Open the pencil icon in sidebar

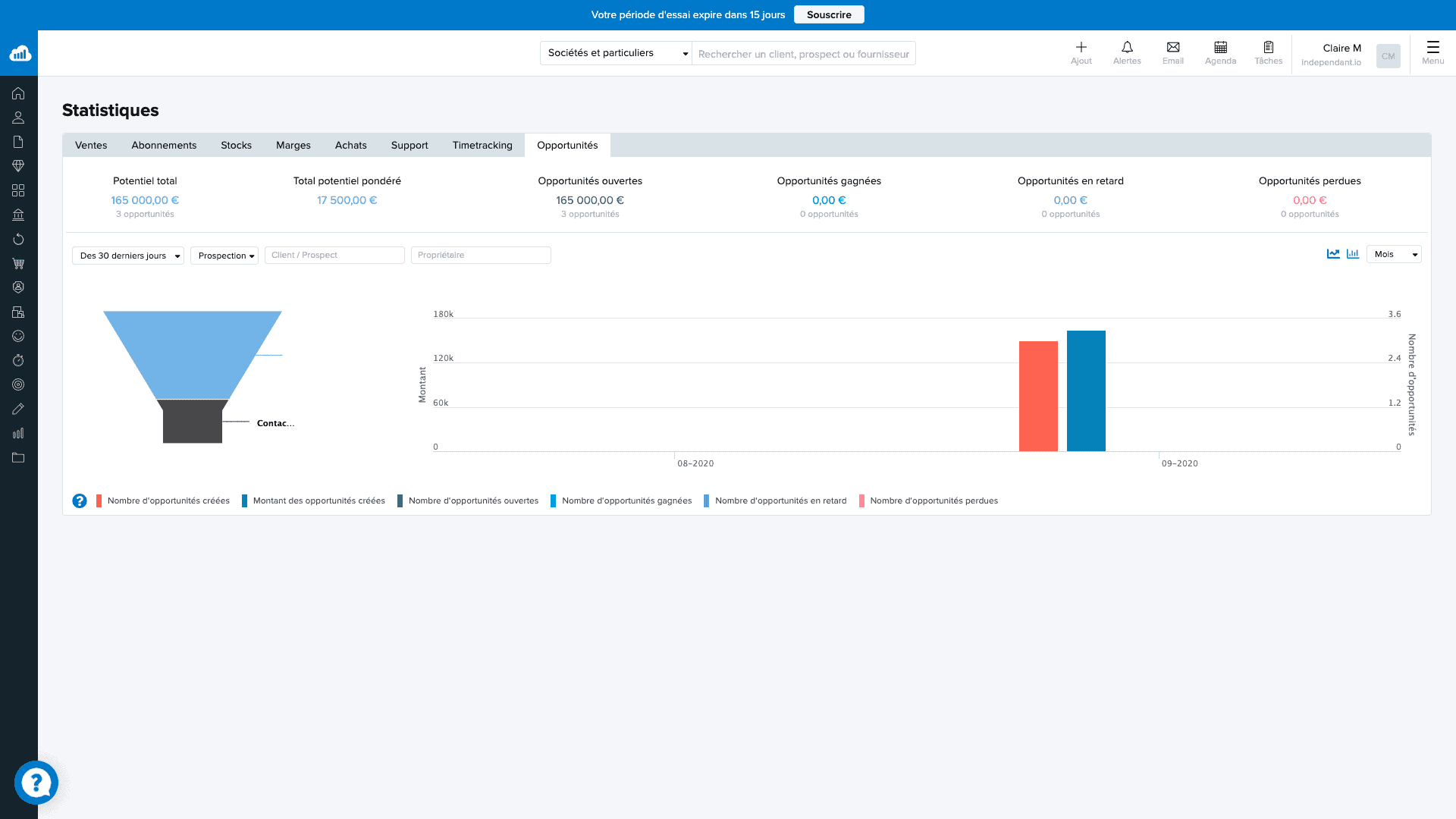pyautogui.click(x=18, y=409)
